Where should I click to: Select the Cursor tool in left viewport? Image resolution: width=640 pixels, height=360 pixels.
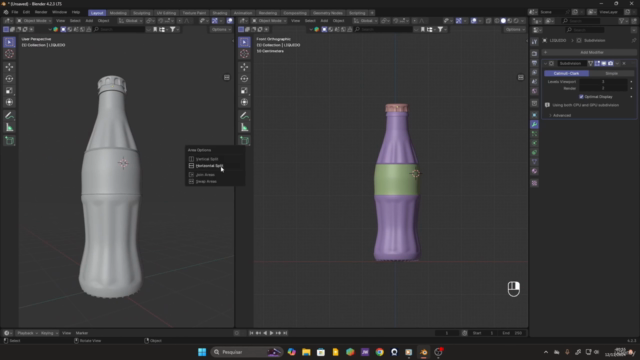click(x=9, y=54)
